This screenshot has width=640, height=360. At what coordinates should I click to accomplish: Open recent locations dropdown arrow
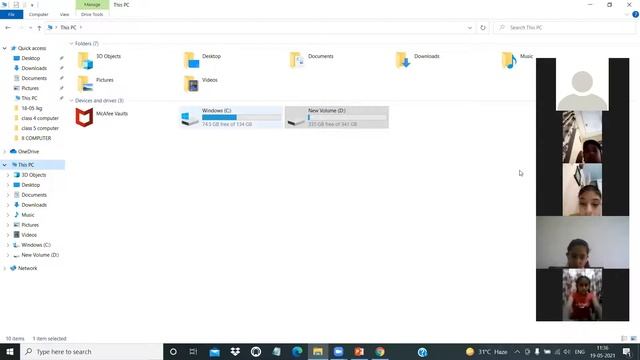click(30, 28)
